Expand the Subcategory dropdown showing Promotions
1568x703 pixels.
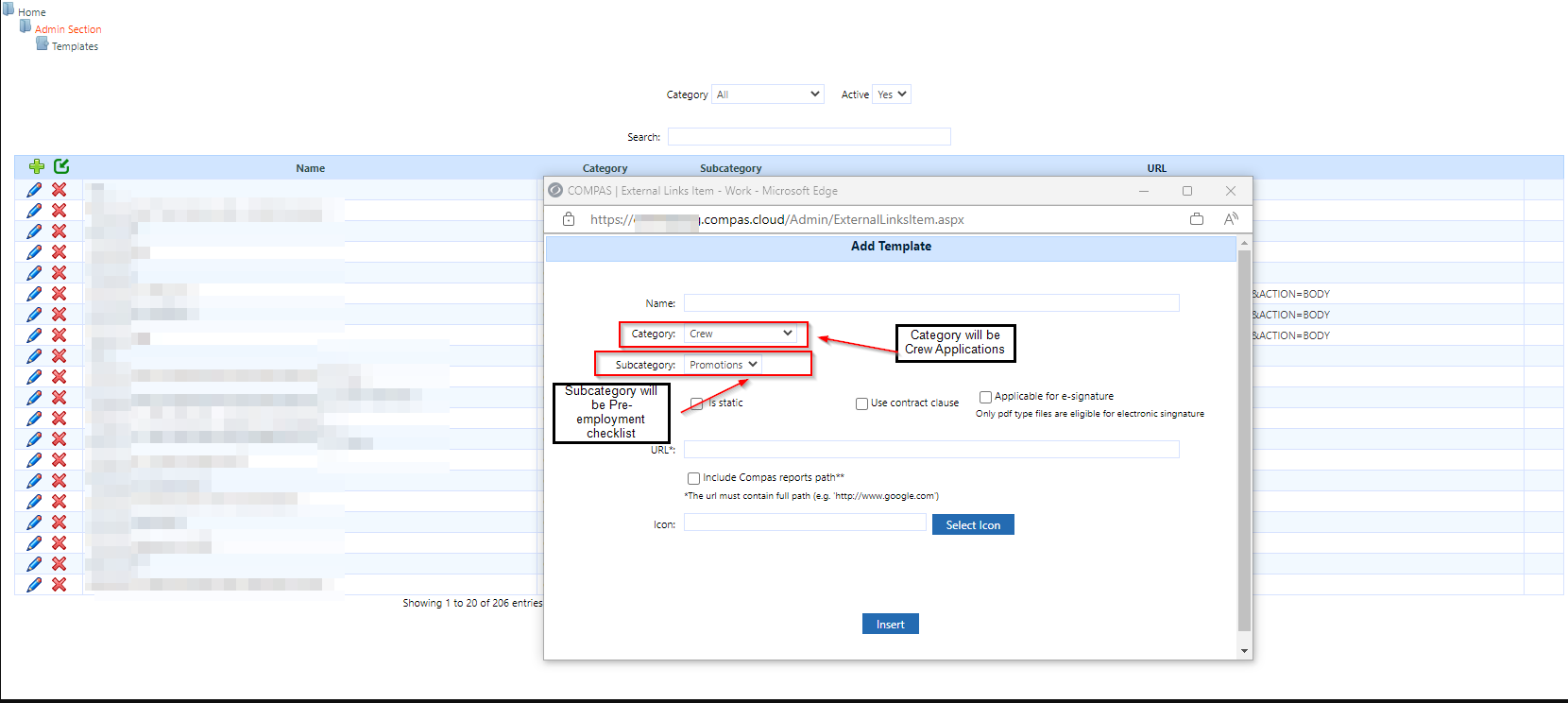tap(723, 365)
